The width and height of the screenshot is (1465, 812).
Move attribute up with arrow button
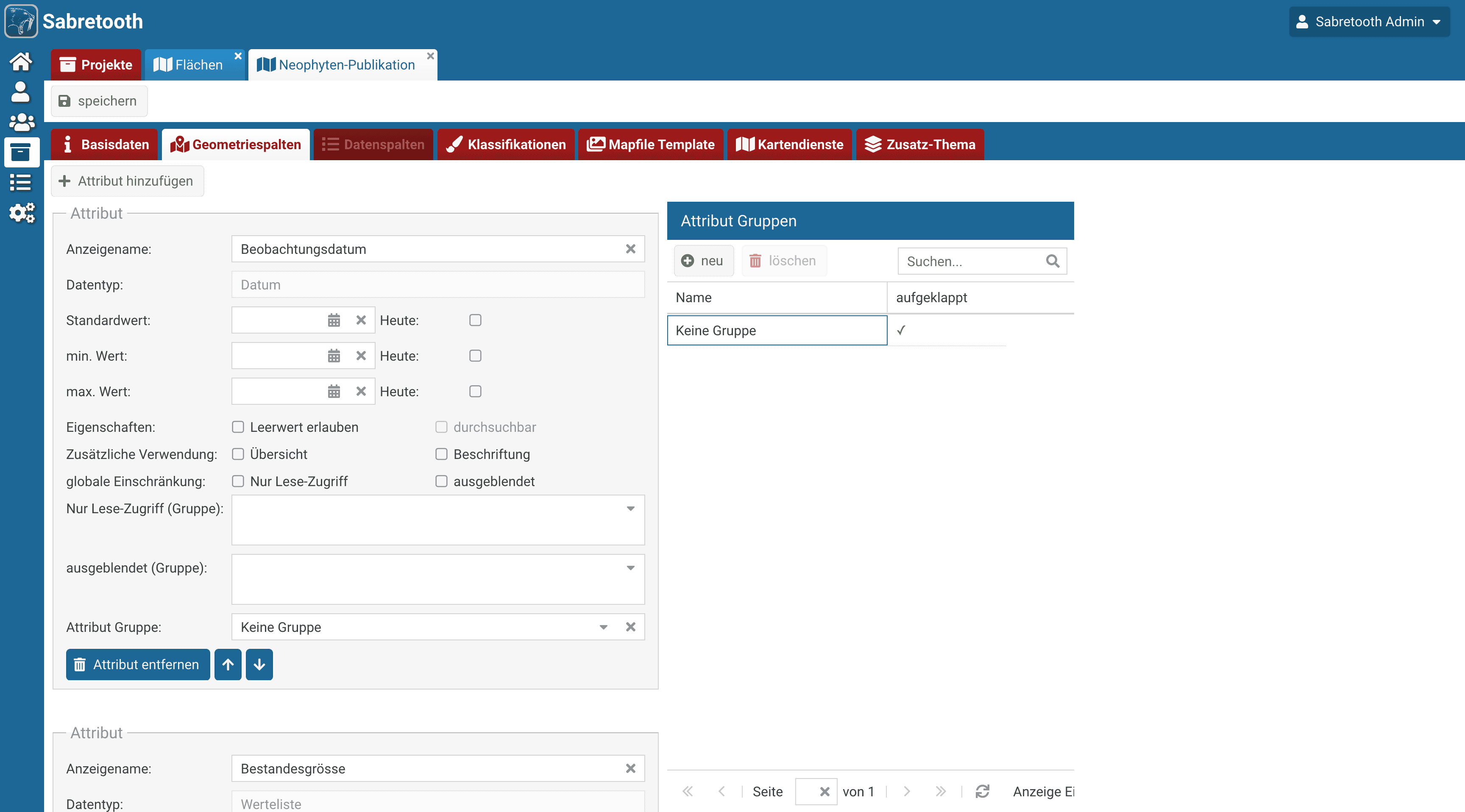228,665
